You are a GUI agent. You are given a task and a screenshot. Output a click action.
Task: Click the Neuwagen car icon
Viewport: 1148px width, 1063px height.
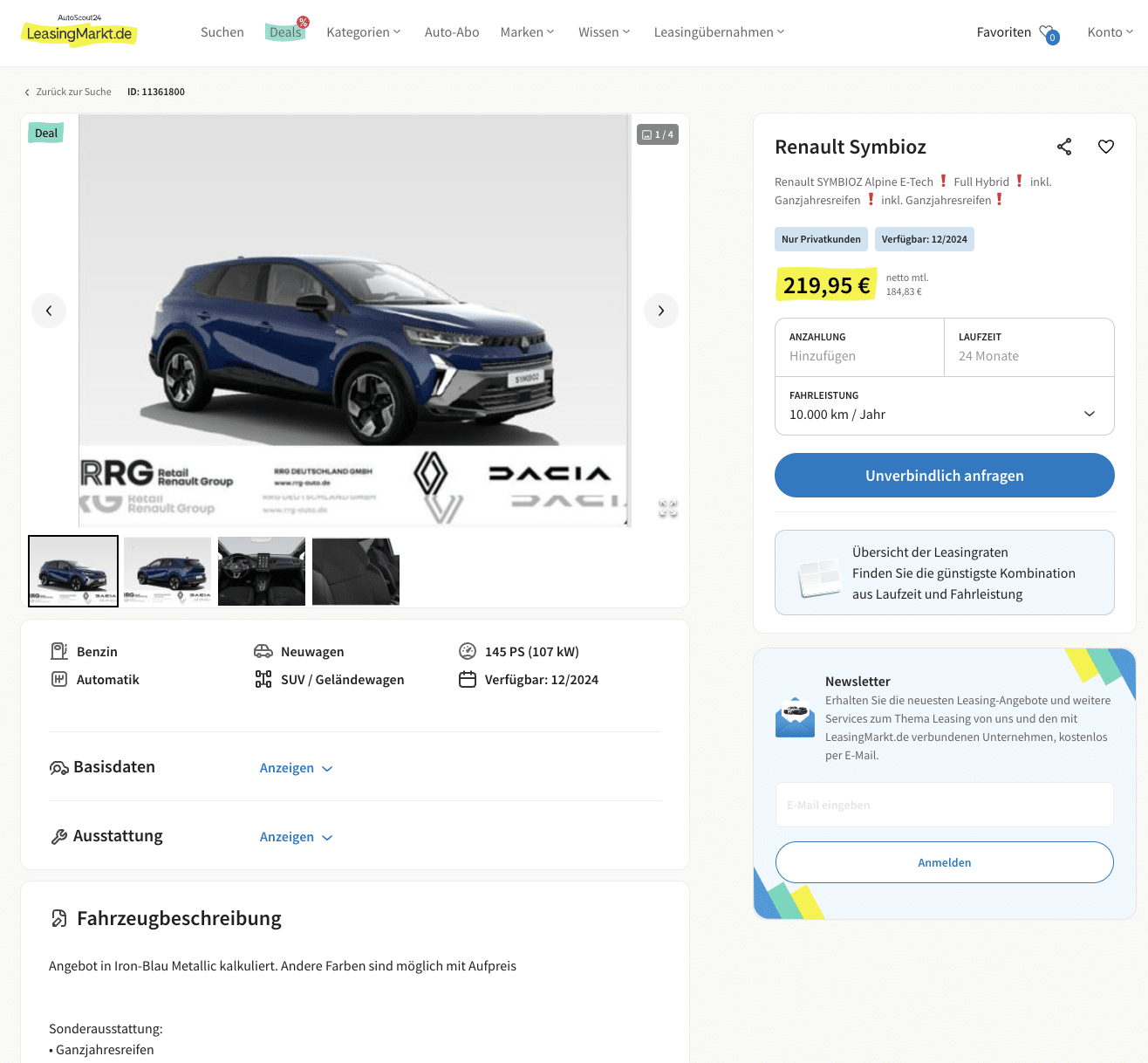pos(263,651)
